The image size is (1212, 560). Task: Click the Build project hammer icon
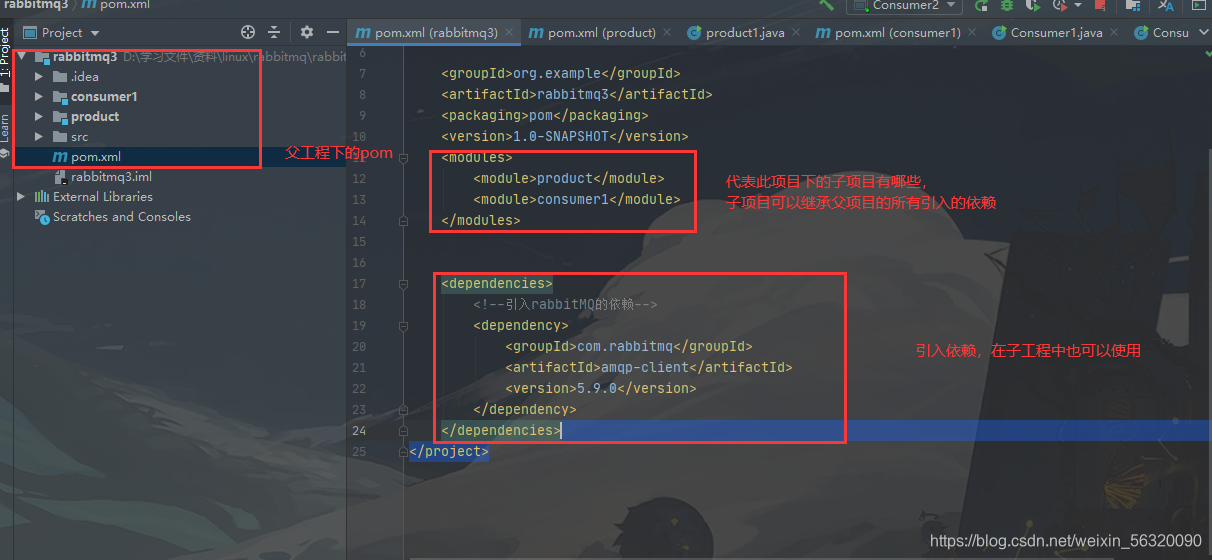[x=826, y=5]
